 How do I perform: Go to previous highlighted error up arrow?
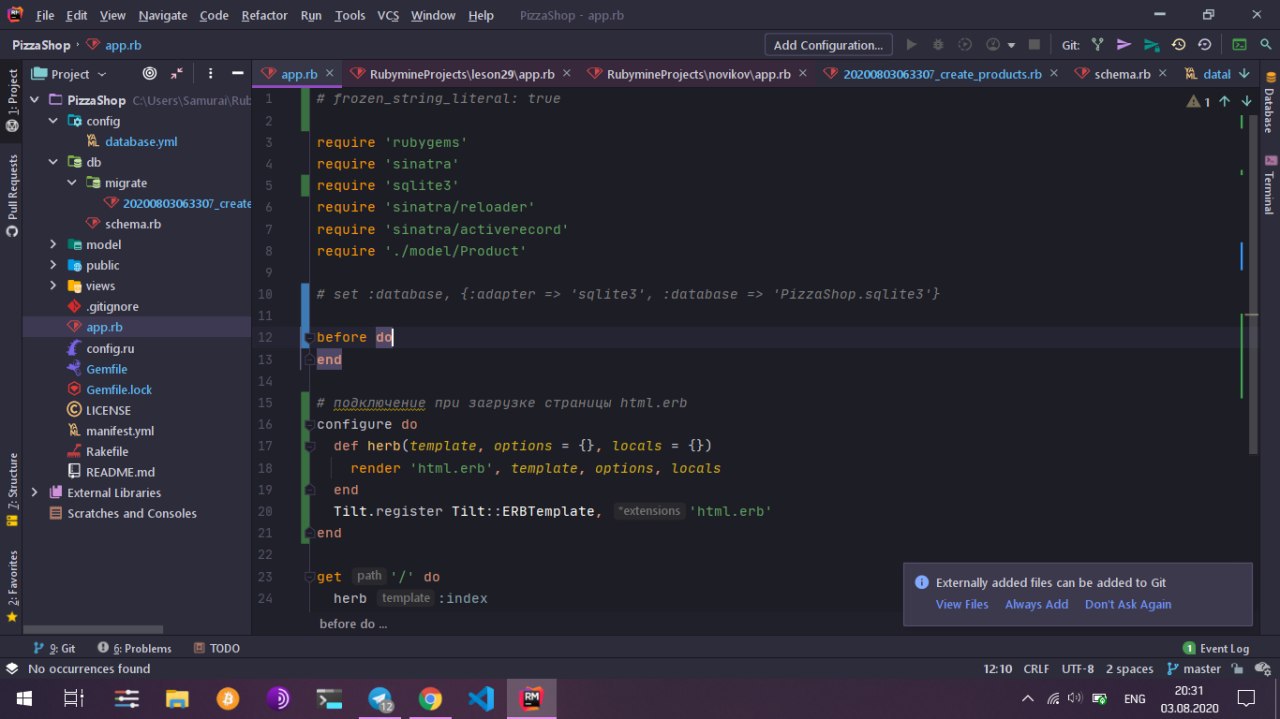[x=1224, y=101]
